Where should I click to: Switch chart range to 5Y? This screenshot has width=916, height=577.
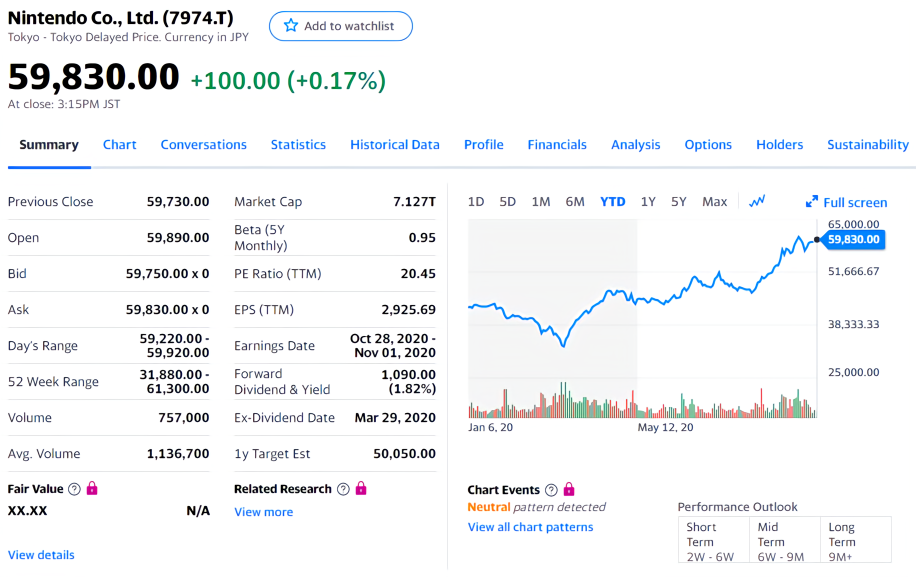click(678, 201)
